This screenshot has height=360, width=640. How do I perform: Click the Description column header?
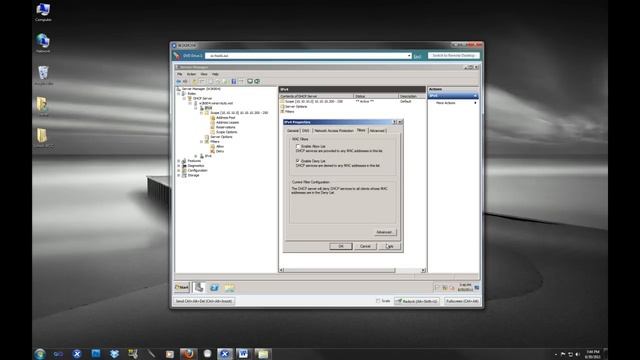[x=412, y=96]
